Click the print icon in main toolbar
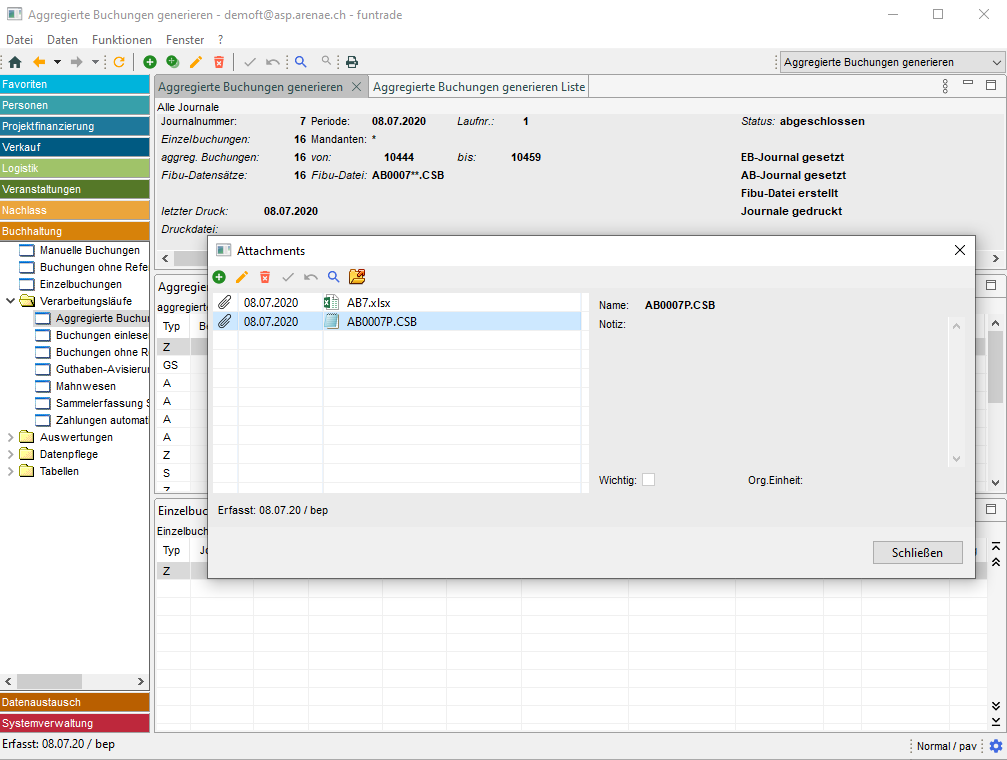 [352, 62]
